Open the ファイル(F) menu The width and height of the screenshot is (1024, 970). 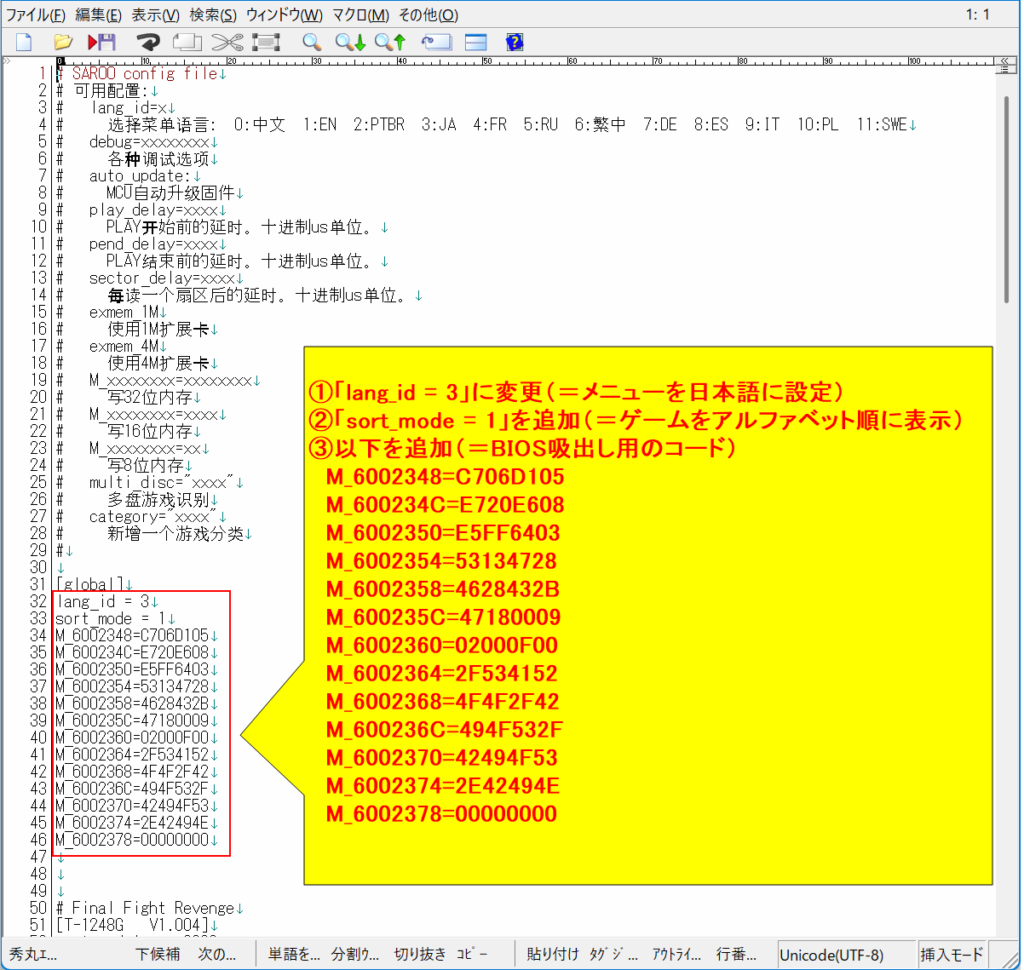(x=36, y=15)
